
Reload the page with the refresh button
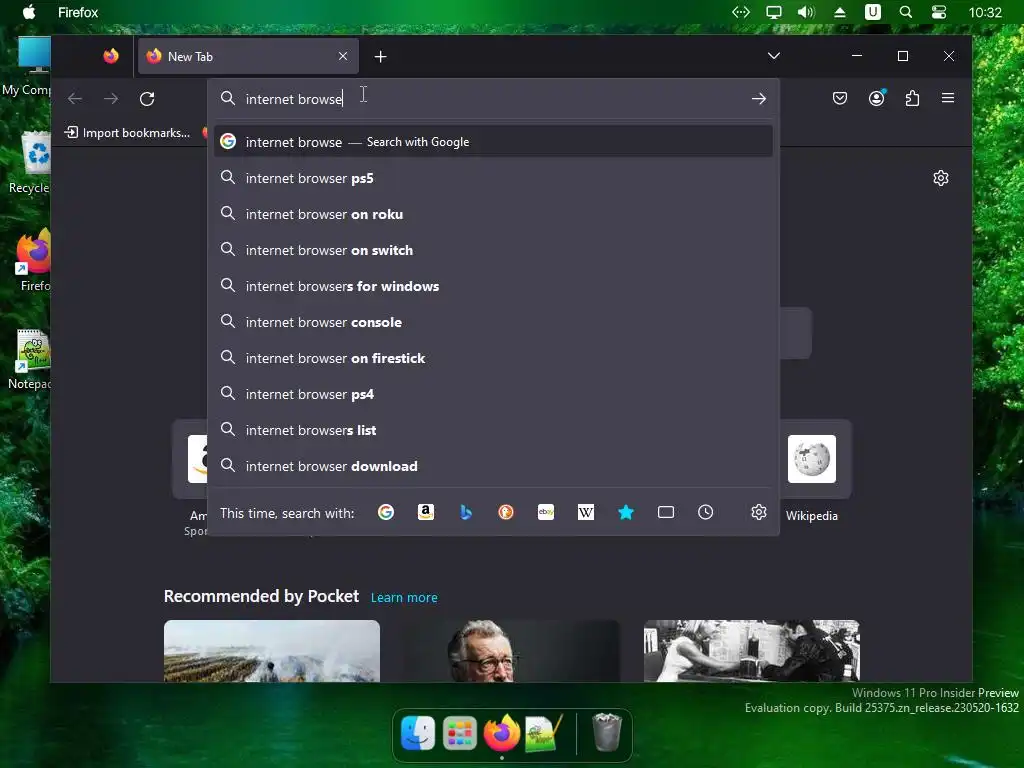point(147,99)
